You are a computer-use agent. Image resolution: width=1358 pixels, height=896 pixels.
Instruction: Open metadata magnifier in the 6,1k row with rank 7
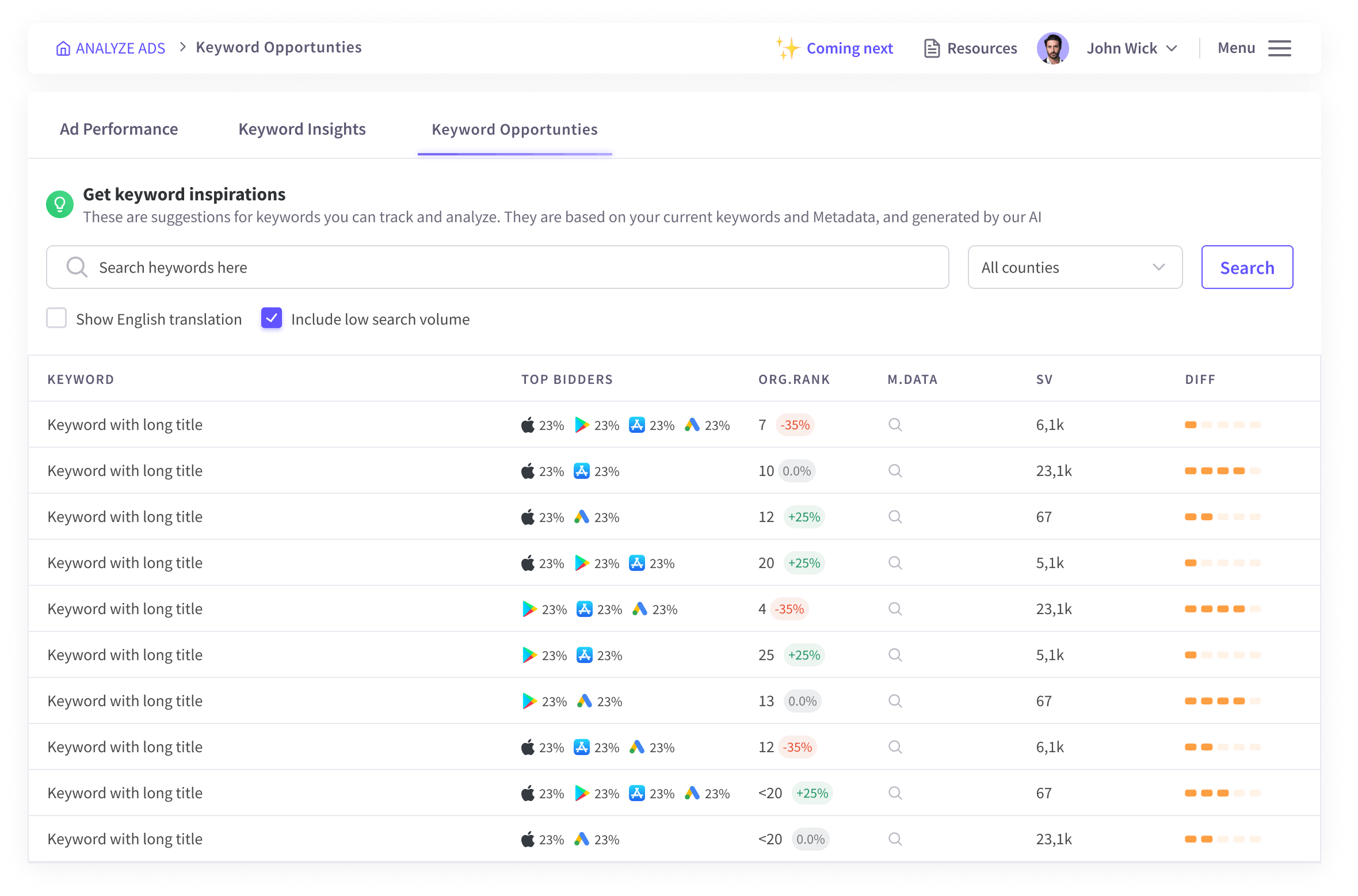click(895, 425)
